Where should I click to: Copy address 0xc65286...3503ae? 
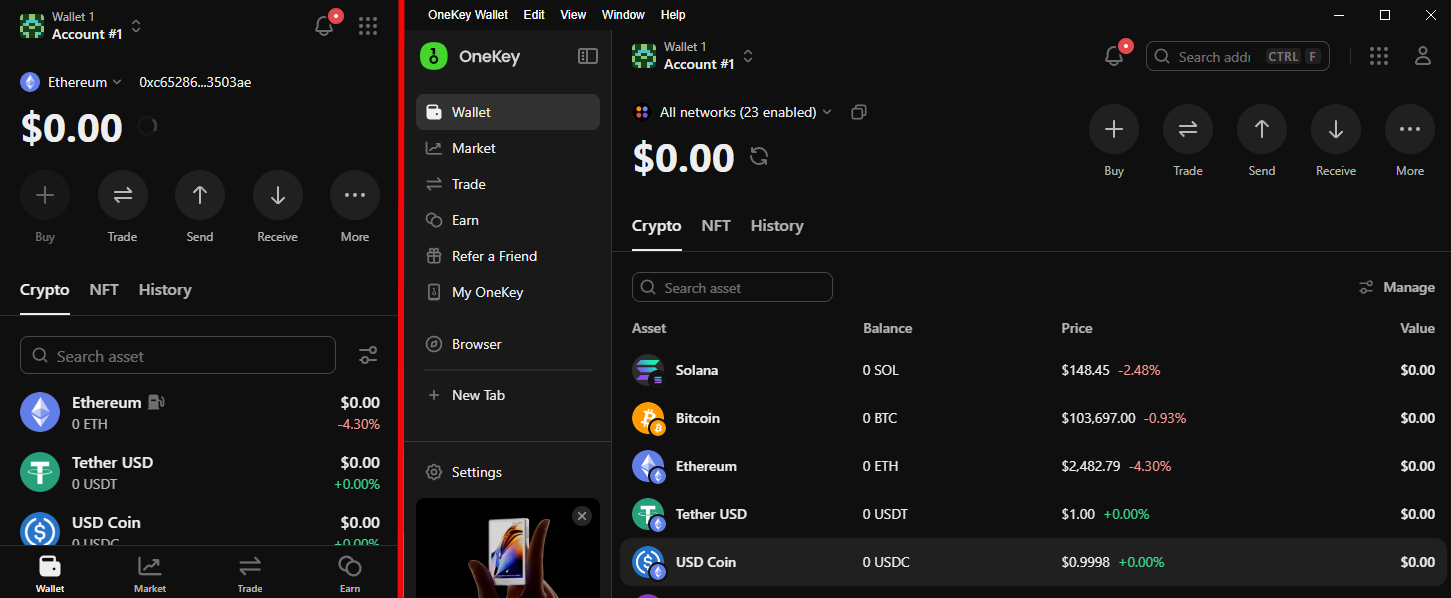pos(195,82)
